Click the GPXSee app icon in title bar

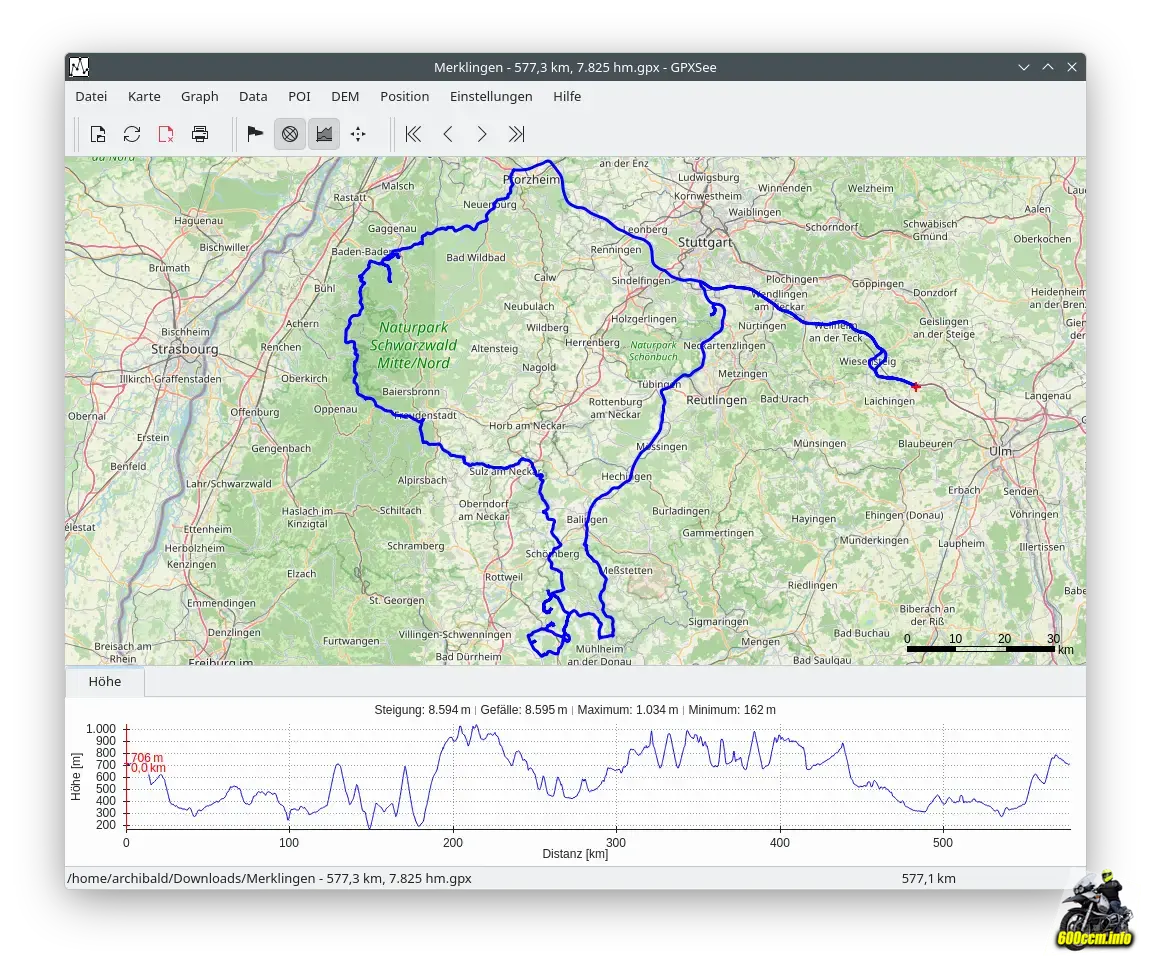coord(79,67)
